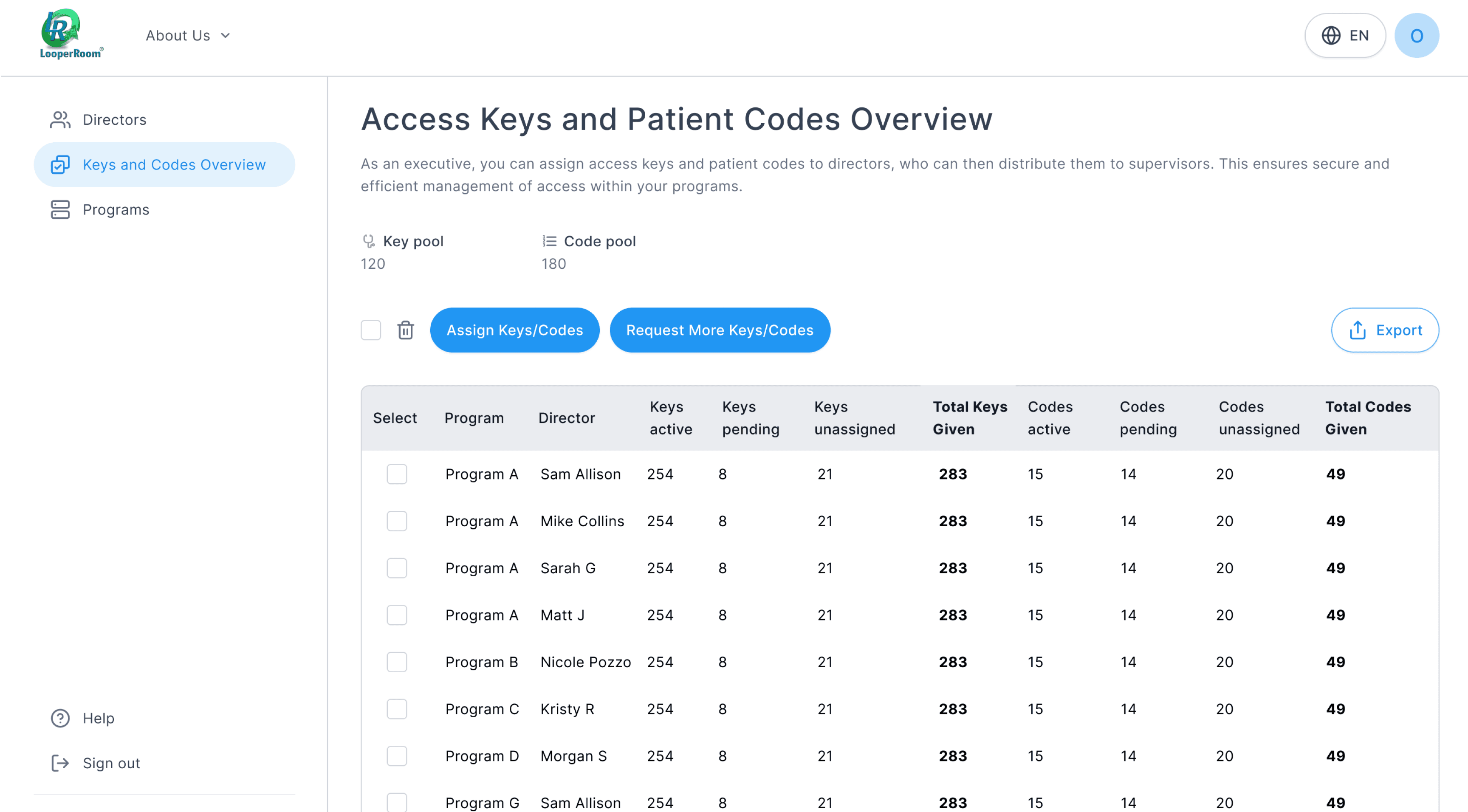Click director name Sarah G

(x=567, y=568)
